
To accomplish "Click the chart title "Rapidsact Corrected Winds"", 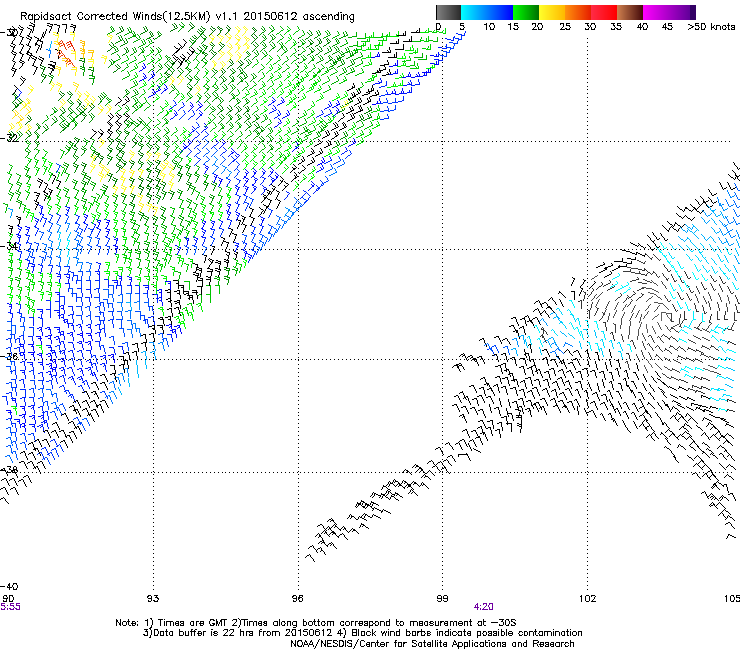I will point(91,17).
